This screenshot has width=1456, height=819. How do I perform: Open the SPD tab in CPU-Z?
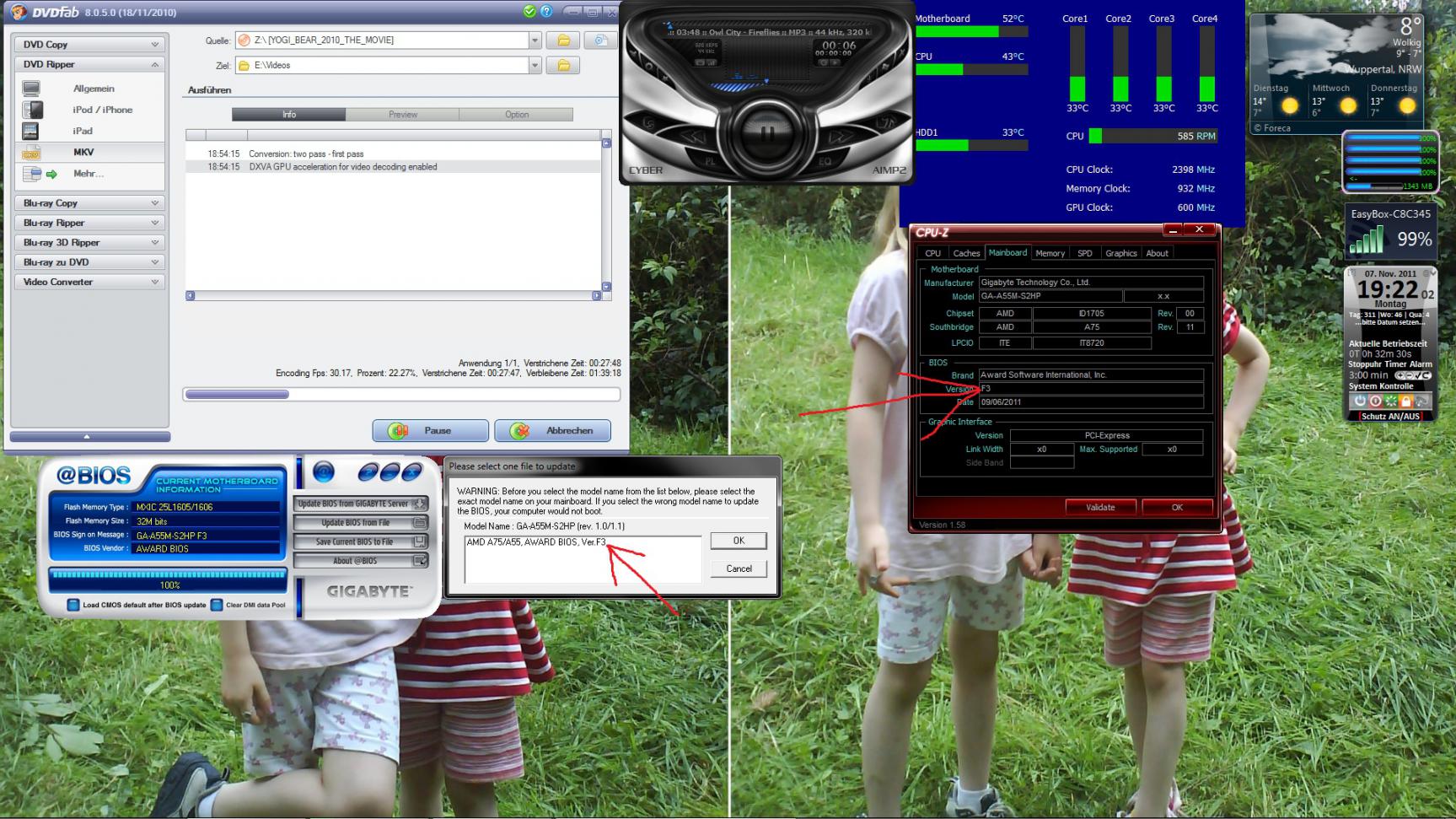[1085, 253]
